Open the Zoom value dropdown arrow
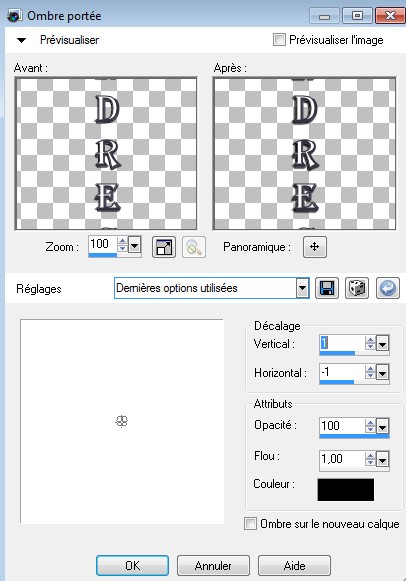 pos(134,245)
